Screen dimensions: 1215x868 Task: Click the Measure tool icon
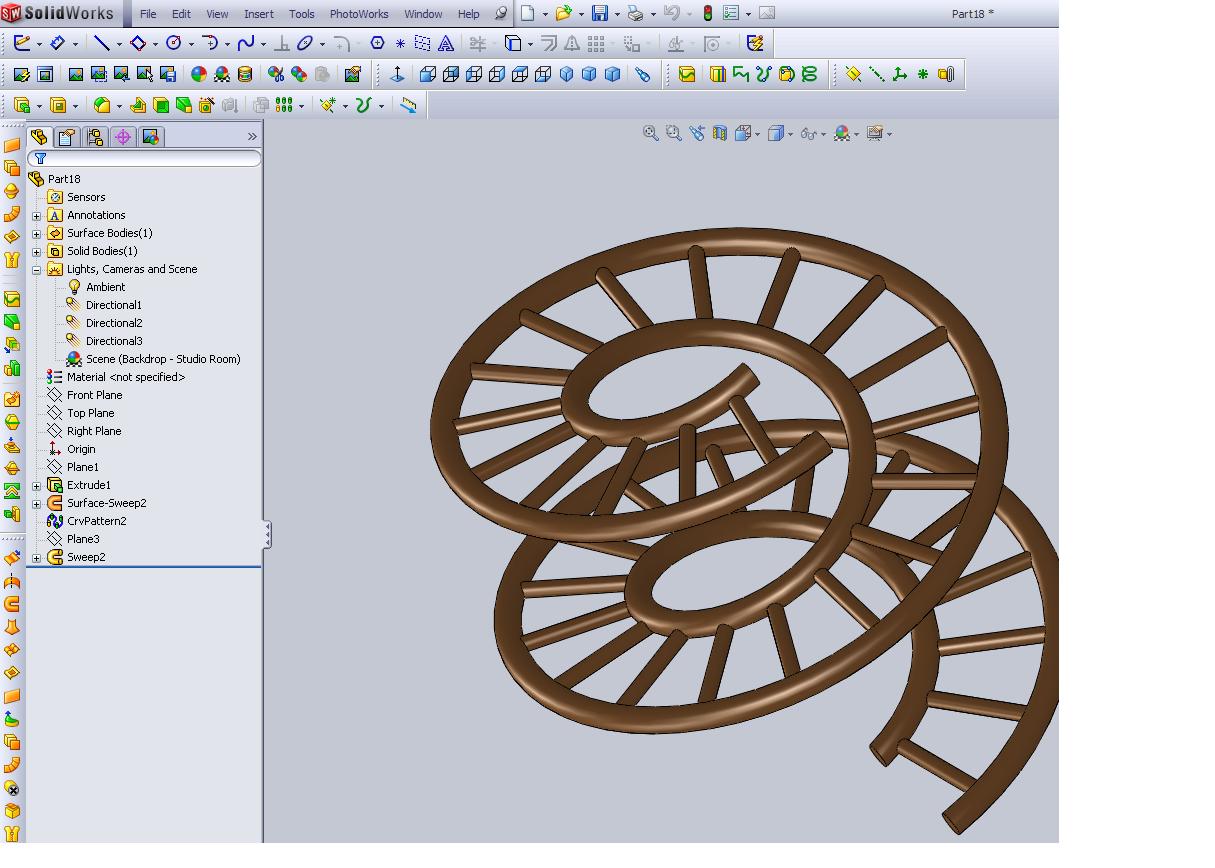click(408, 105)
